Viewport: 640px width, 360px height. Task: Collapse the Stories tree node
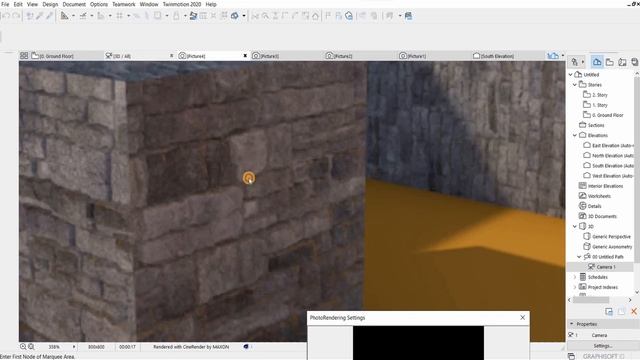pyautogui.click(x=575, y=84)
